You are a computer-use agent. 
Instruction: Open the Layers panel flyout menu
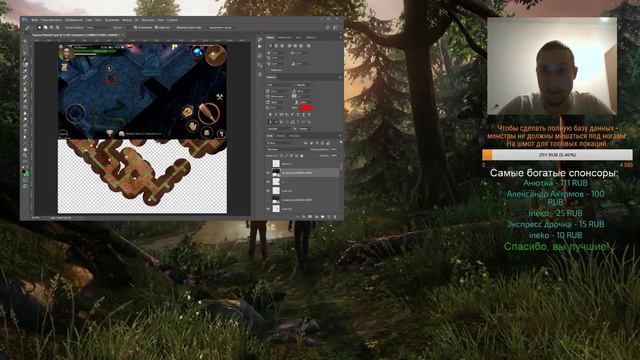coord(340,135)
